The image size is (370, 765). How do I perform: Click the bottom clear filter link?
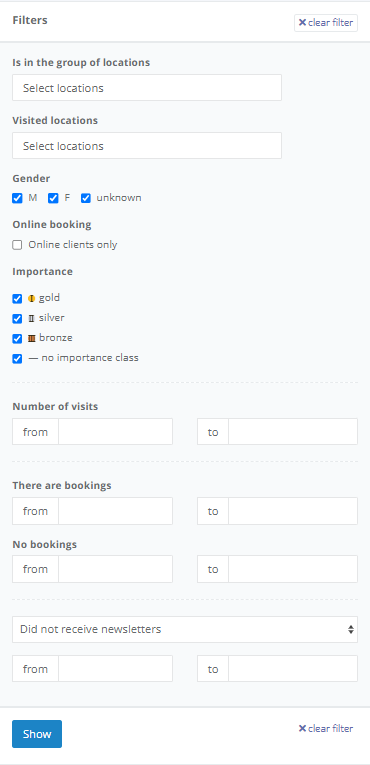click(326, 728)
